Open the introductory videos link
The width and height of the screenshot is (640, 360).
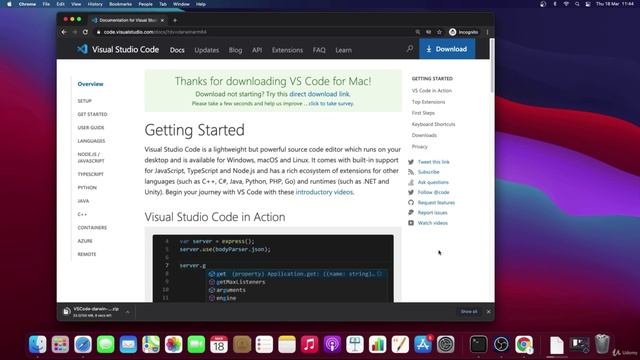324,192
